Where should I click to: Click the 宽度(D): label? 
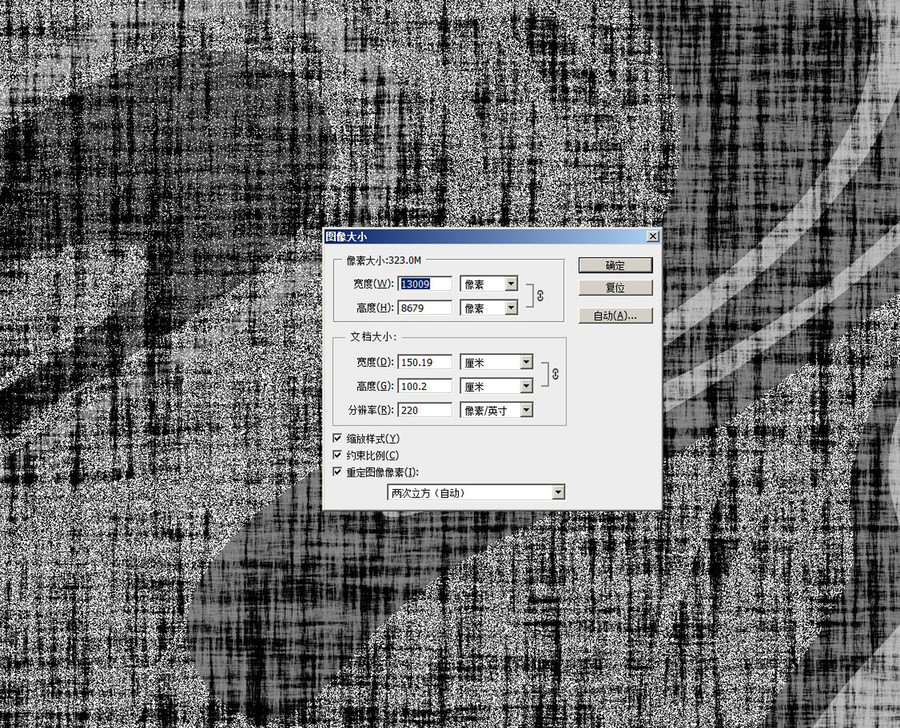pos(375,362)
